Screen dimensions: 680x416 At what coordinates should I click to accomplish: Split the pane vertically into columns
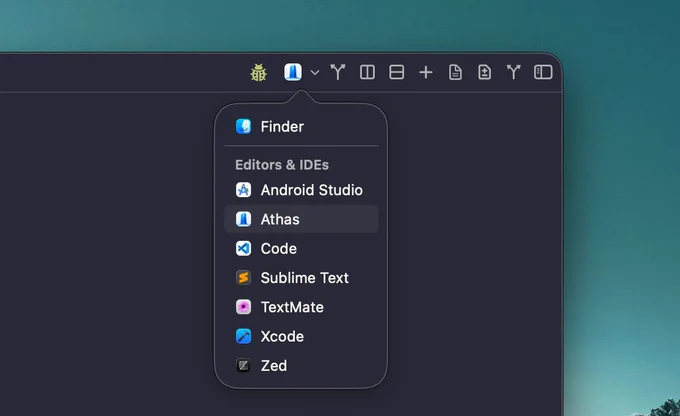tap(367, 72)
